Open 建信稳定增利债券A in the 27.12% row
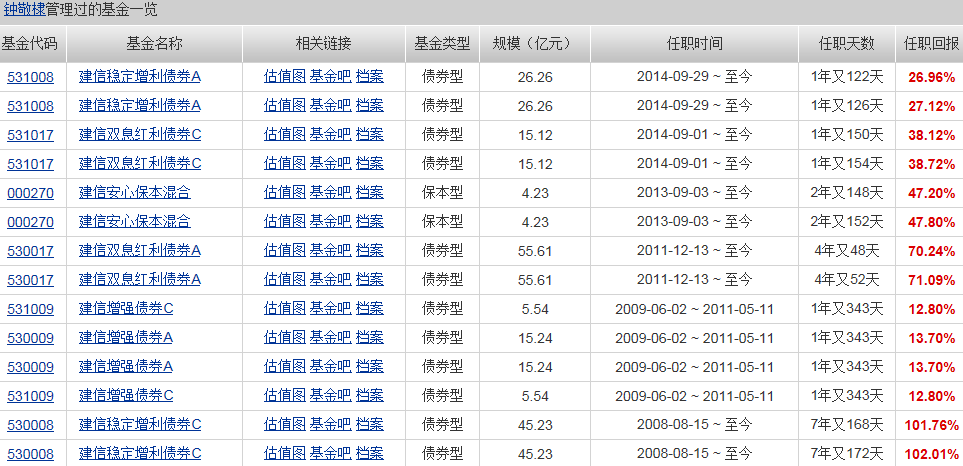 pyautogui.click(x=140, y=106)
